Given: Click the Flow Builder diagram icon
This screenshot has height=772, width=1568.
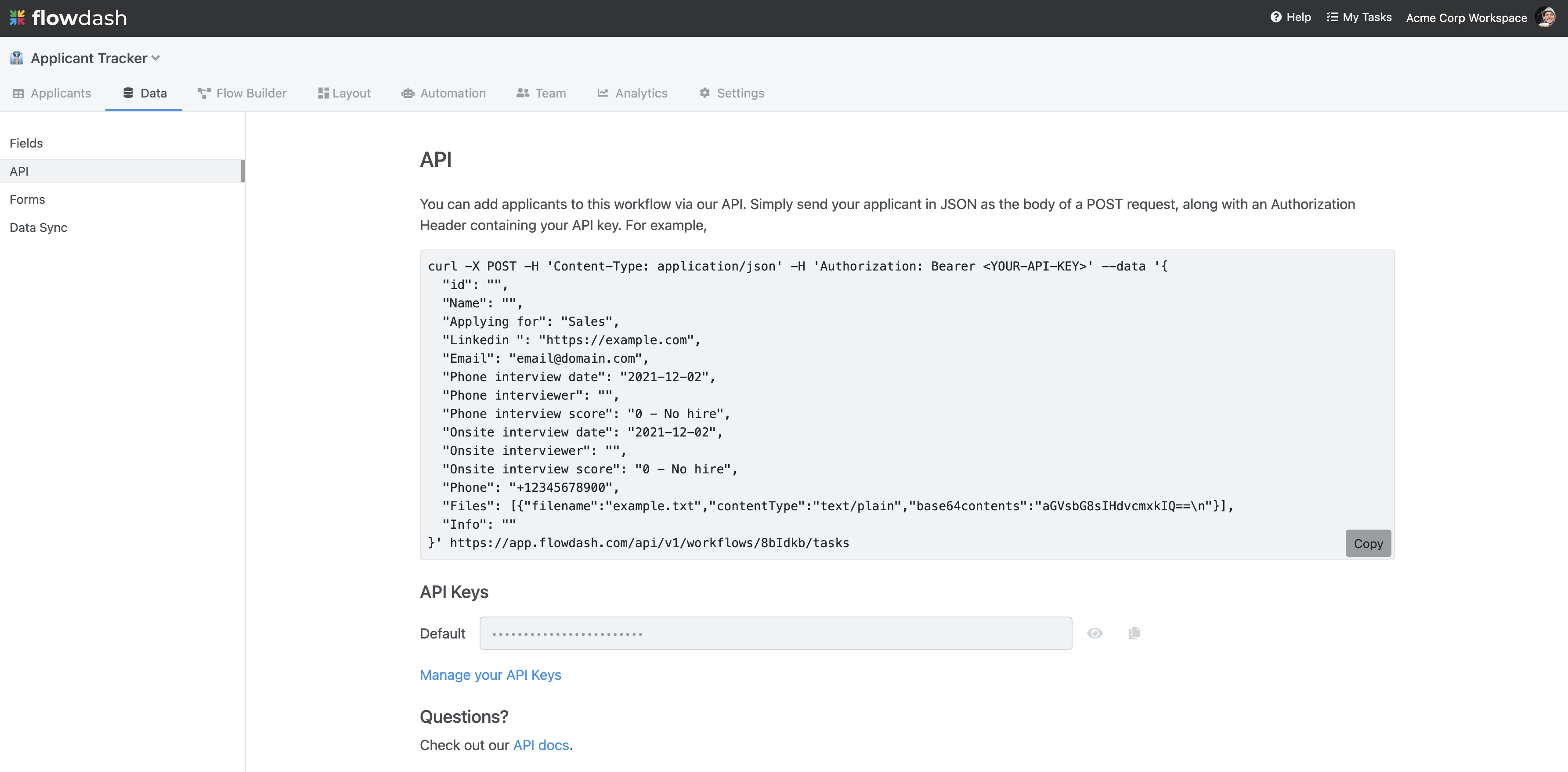Looking at the screenshot, I should (x=204, y=93).
